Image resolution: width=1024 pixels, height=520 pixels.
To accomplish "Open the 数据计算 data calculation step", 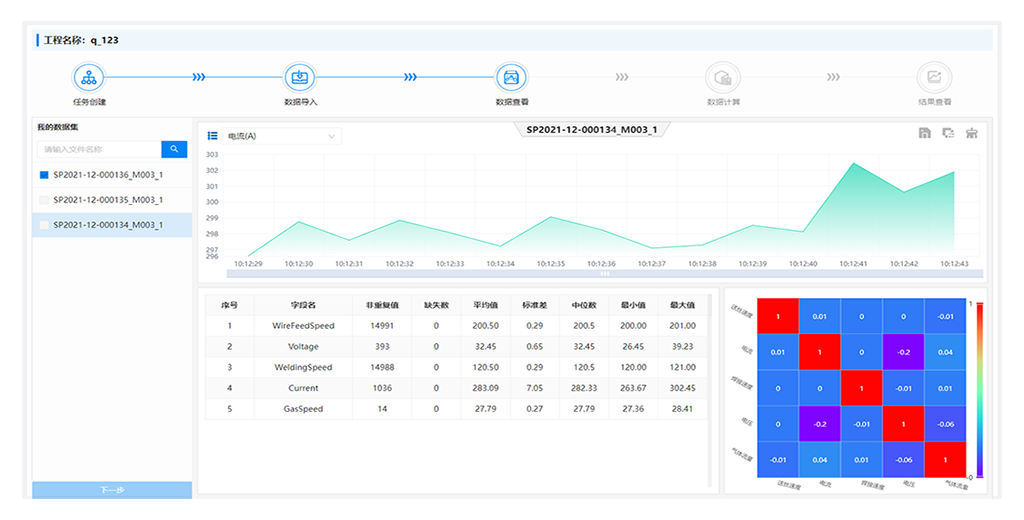I will [x=722, y=77].
